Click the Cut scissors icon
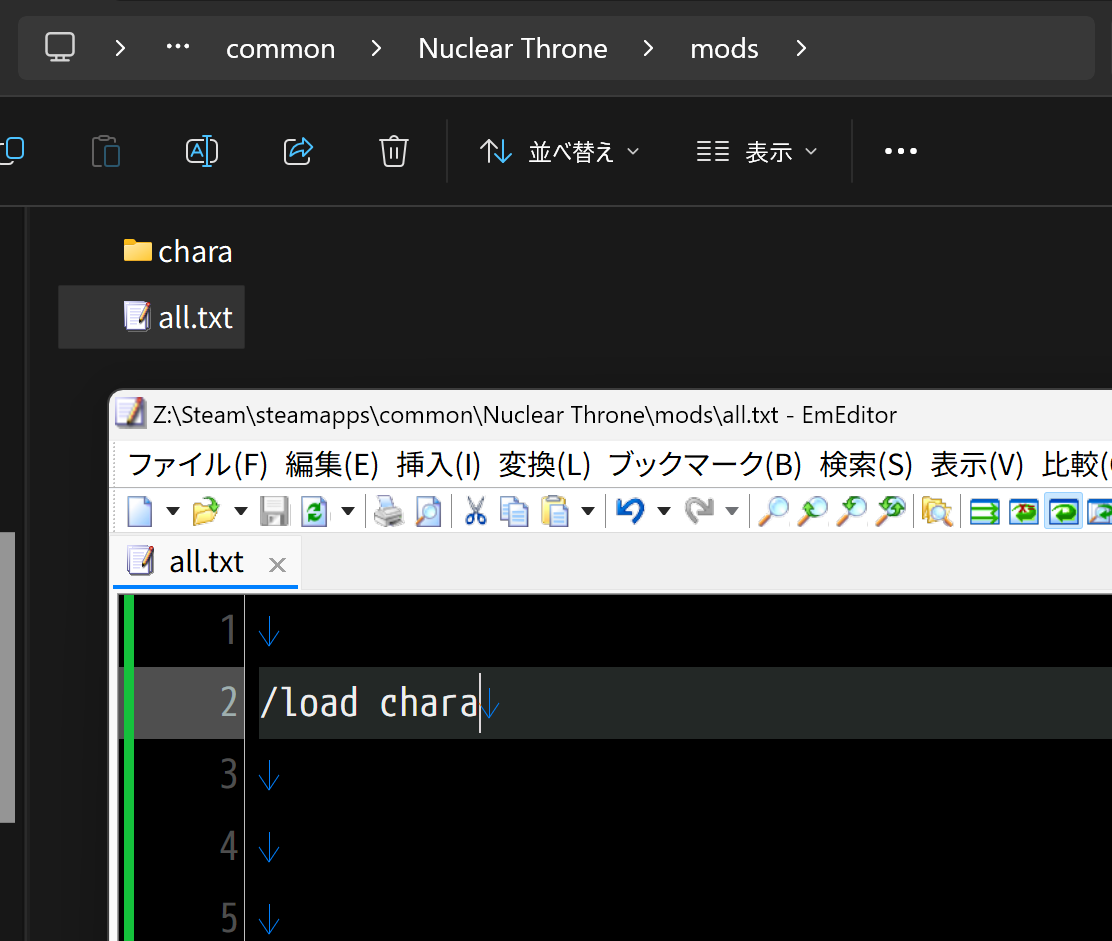The height and width of the screenshot is (941, 1112). [475, 512]
